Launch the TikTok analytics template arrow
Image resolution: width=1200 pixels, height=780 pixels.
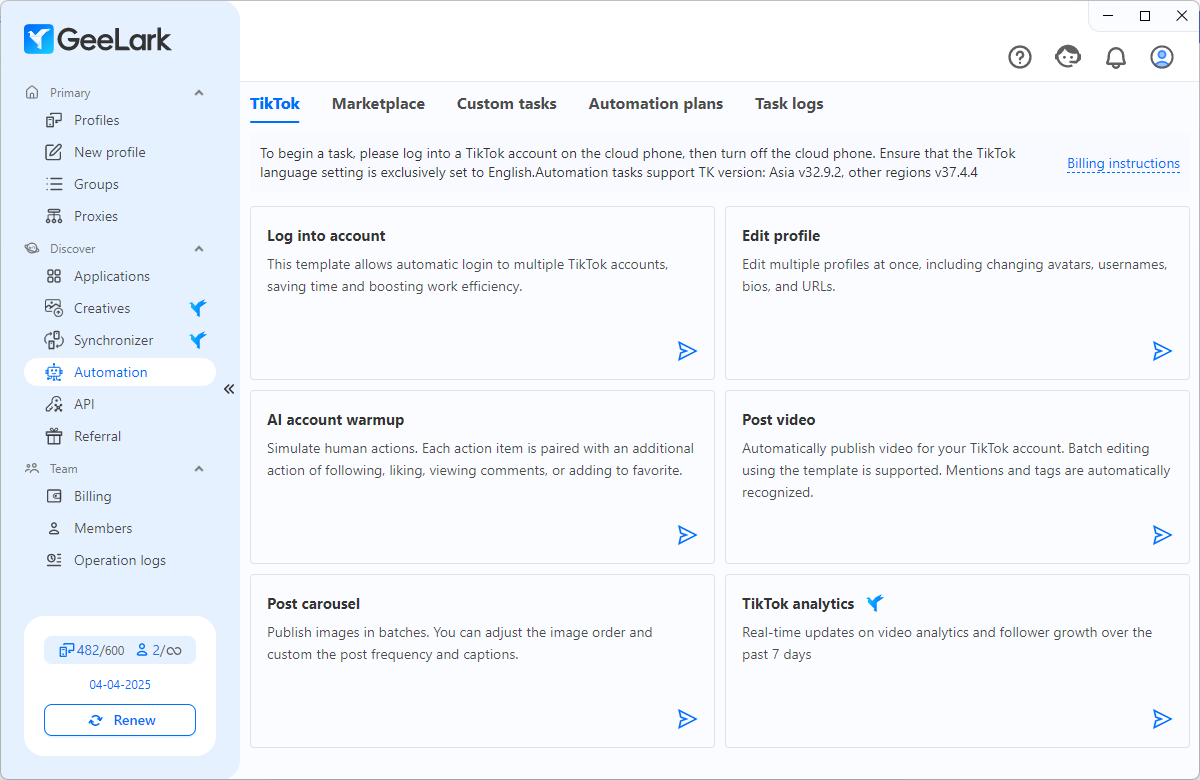(x=1162, y=718)
